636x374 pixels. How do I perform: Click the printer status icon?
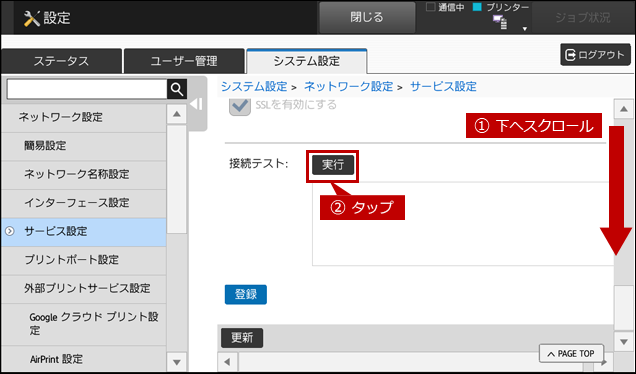pyautogui.click(x=500, y=22)
